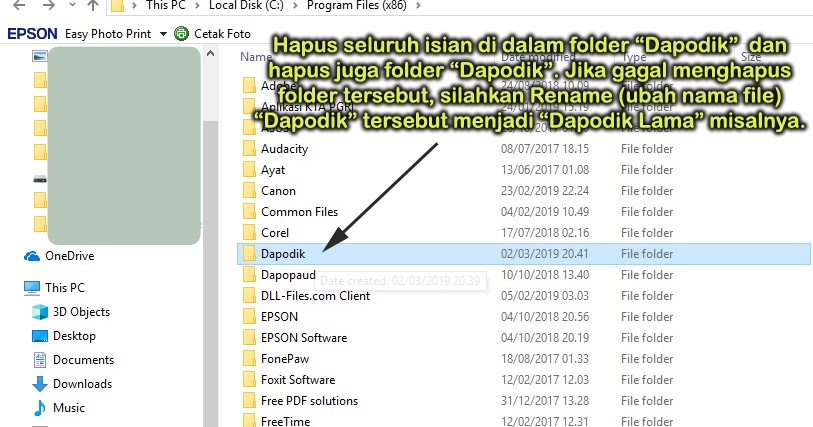Select OneDrive in navigation pane
The height and width of the screenshot is (427, 813).
69,256
